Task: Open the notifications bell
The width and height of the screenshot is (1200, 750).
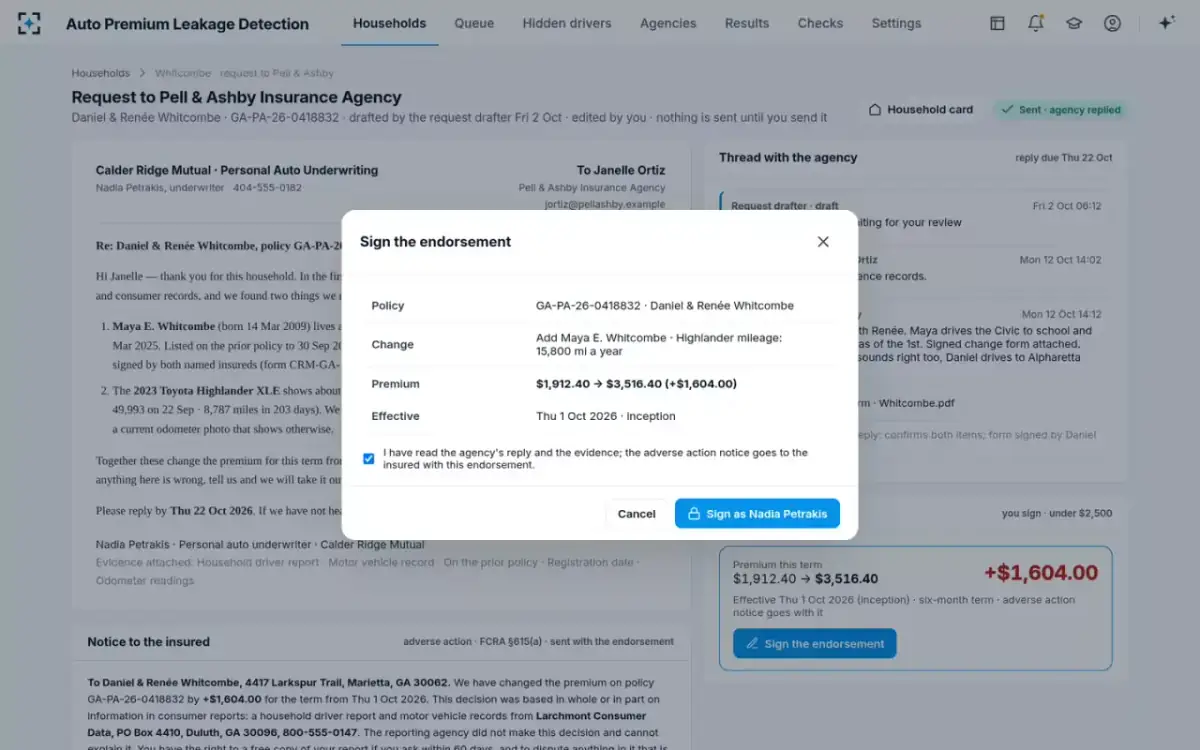Action: tap(1036, 23)
